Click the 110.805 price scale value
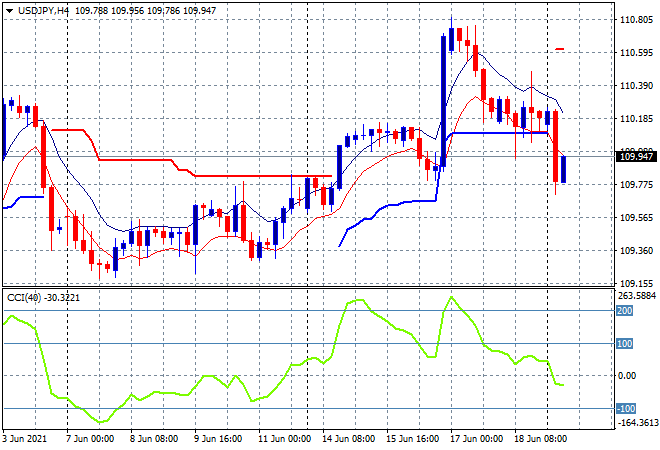This screenshot has height=450, width=660. [x=636, y=20]
